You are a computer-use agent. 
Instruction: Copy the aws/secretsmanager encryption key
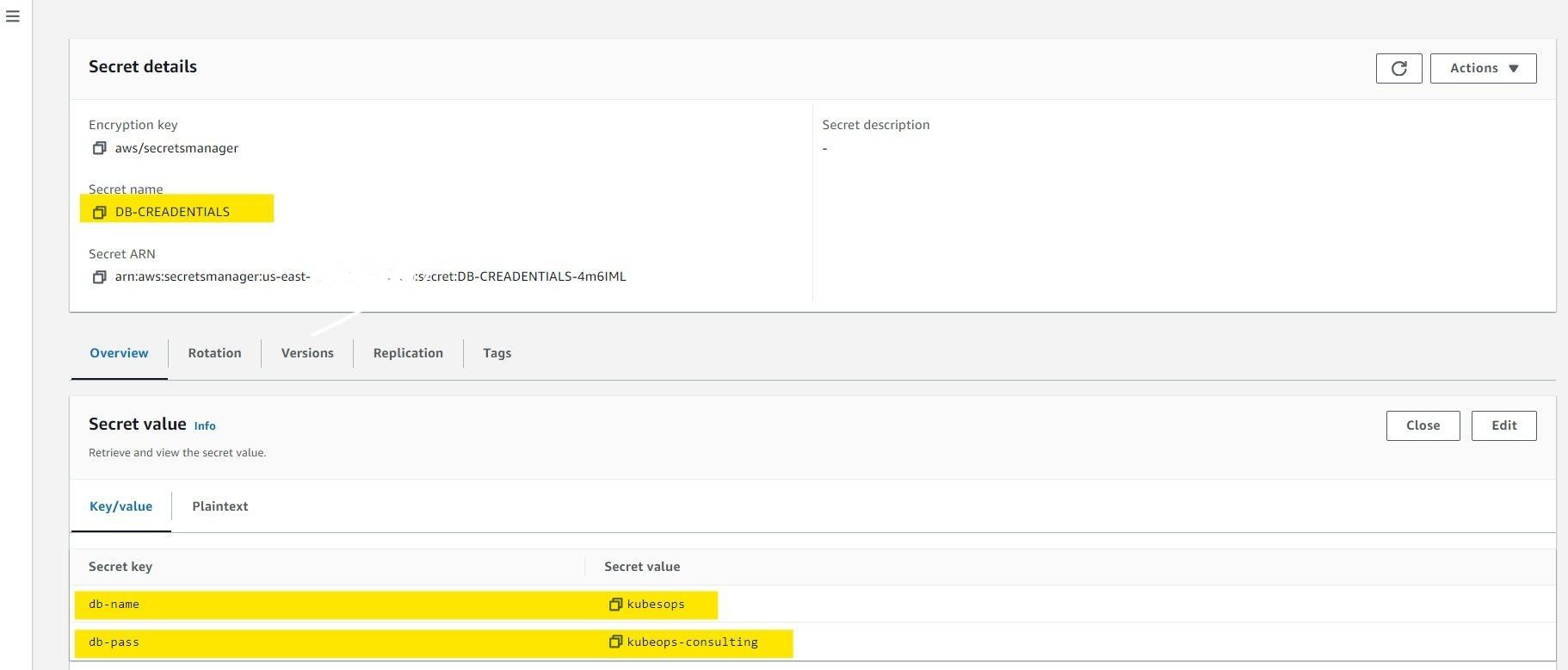pos(100,148)
